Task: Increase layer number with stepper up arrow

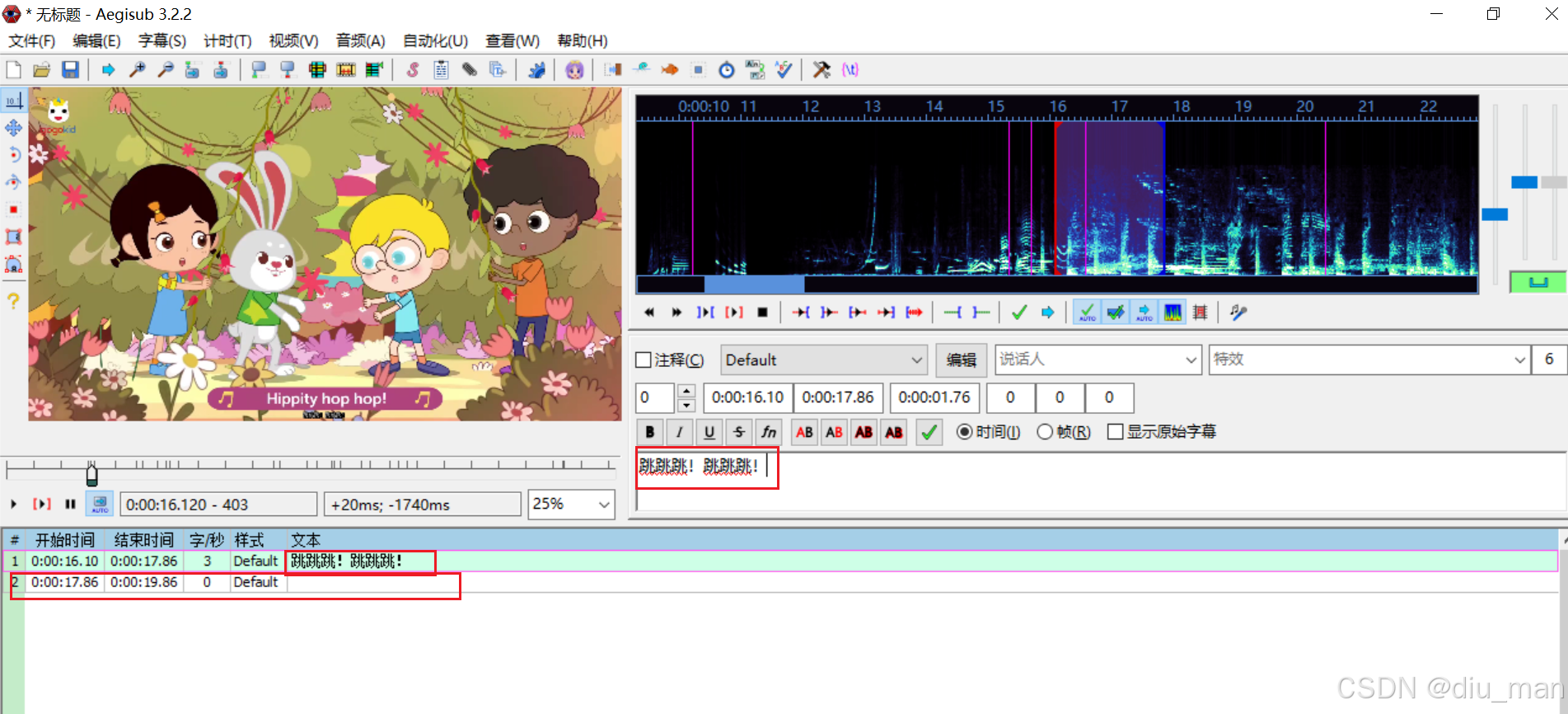Action: point(686,391)
